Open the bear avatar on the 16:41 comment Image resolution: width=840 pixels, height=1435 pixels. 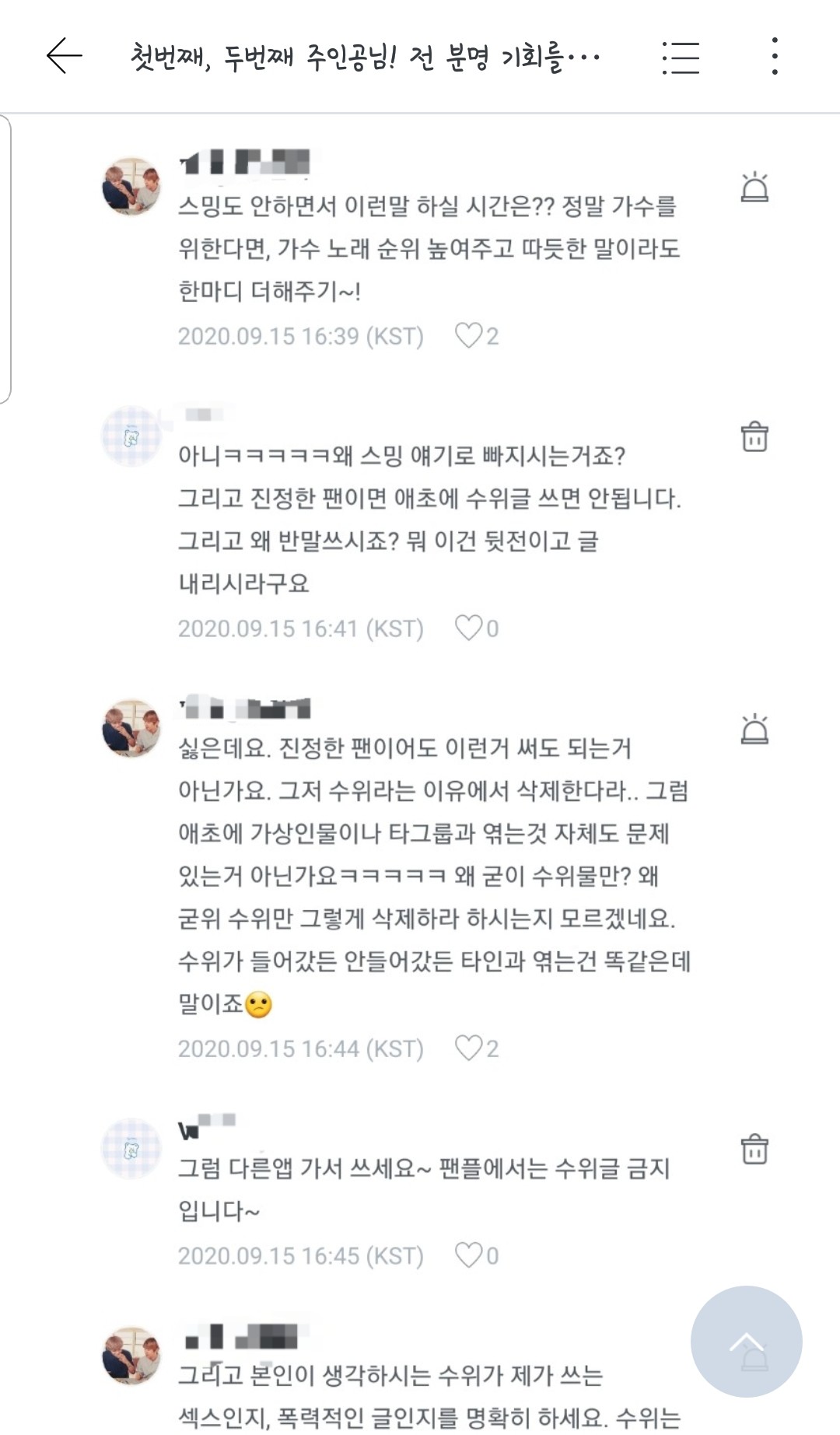pos(131,436)
